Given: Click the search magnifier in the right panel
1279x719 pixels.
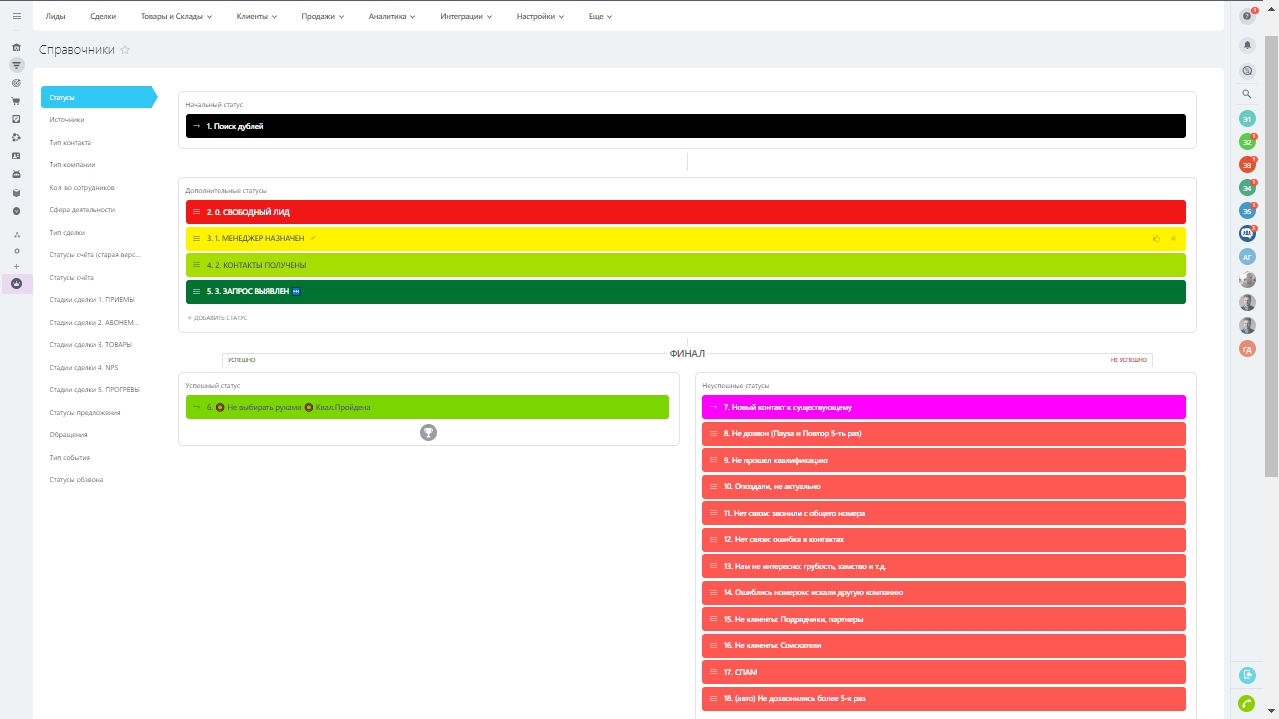Looking at the screenshot, I should (1247, 94).
